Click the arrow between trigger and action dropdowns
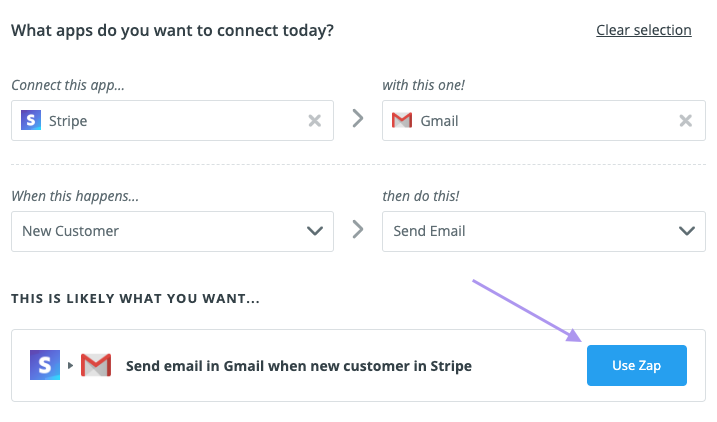The height and width of the screenshot is (422, 717). [x=358, y=230]
